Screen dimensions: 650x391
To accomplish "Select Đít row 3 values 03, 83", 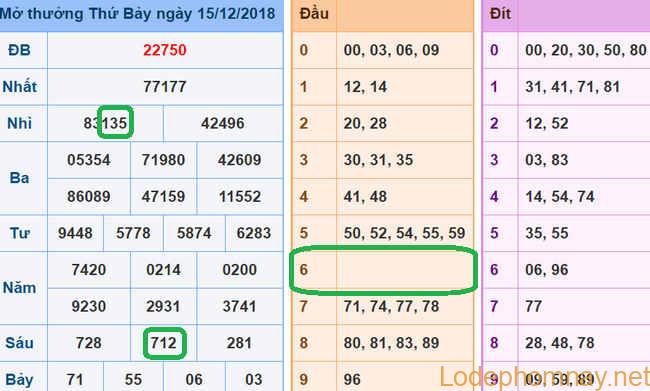I will point(546,160).
